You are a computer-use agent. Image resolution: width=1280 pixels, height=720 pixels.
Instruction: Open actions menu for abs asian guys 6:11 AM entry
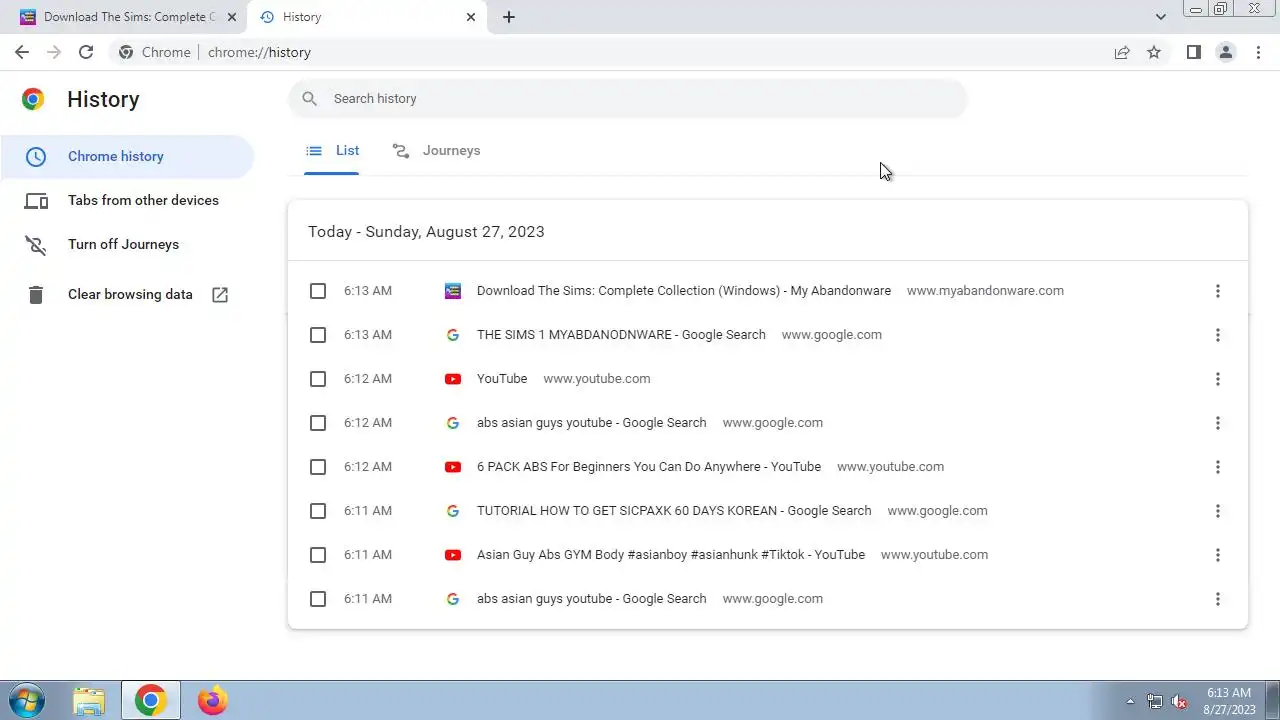pyautogui.click(x=1217, y=599)
